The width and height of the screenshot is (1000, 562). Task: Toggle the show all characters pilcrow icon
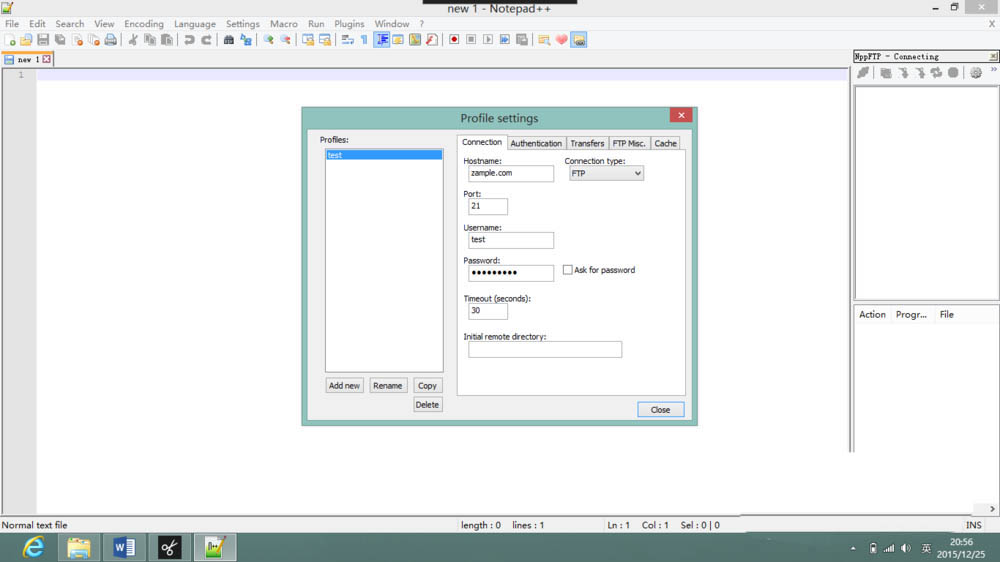[x=364, y=40]
